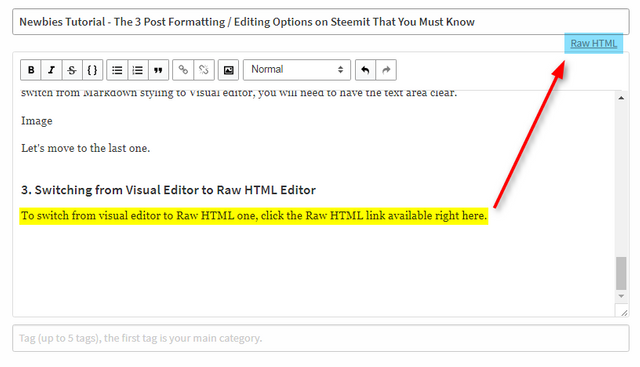
Task: Click the editor resize handle corner
Action: click(624, 313)
